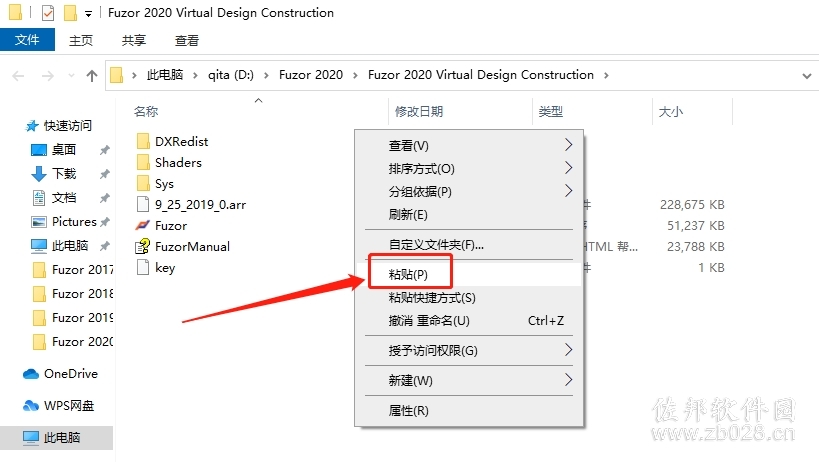Click the Desktop icon in sidebar
819x462 pixels.
click(39, 150)
